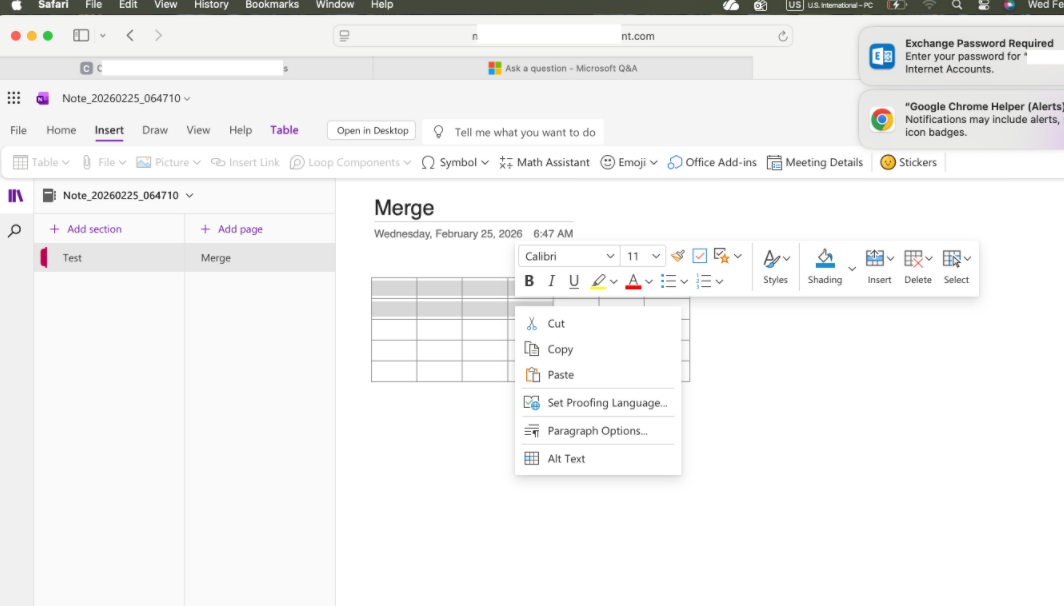The height and width of the screenshot is (606, 1064).
Task: Show notebooks navigation pane icon
Action: pos(15,196)
